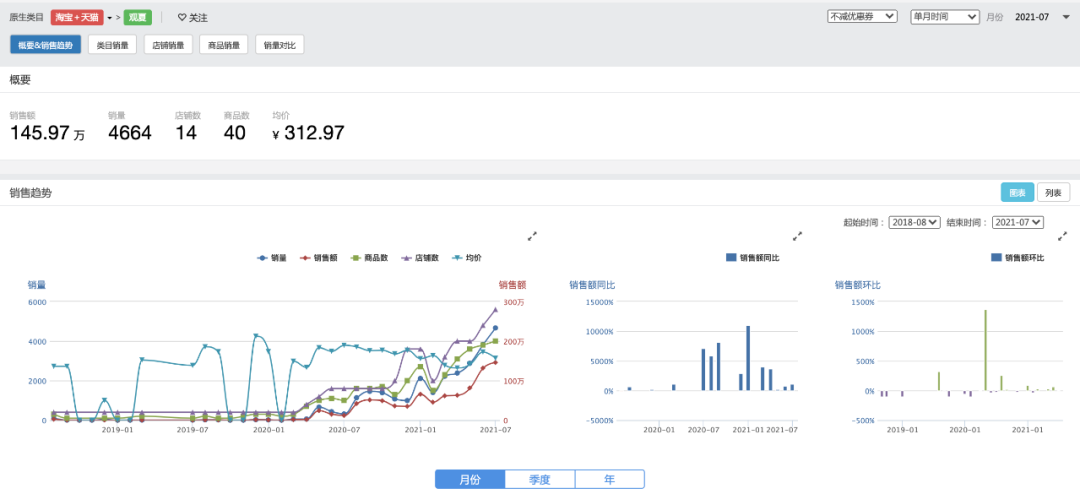Viewport: 1080px width, 494px height.
Task: Expand the sales trend line chart fullscreen
Action: click(532, 236)
